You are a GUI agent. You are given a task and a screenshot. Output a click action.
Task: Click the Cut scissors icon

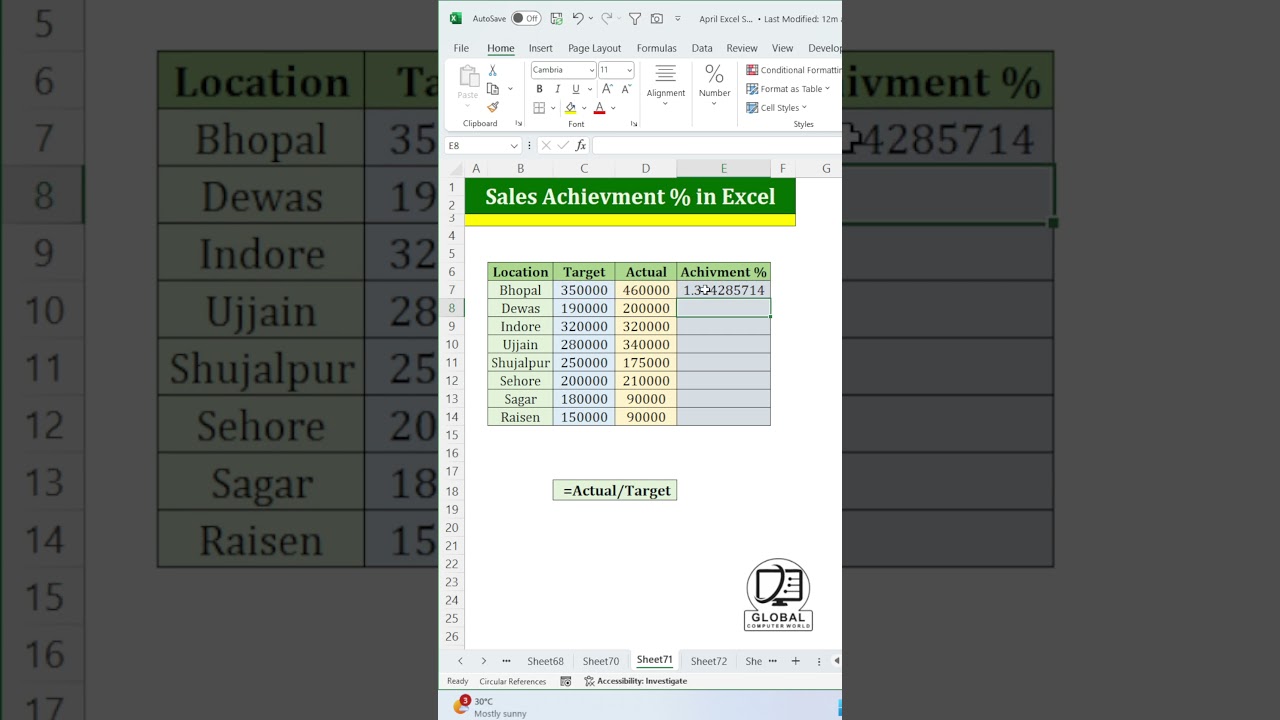tap(492, 71)
